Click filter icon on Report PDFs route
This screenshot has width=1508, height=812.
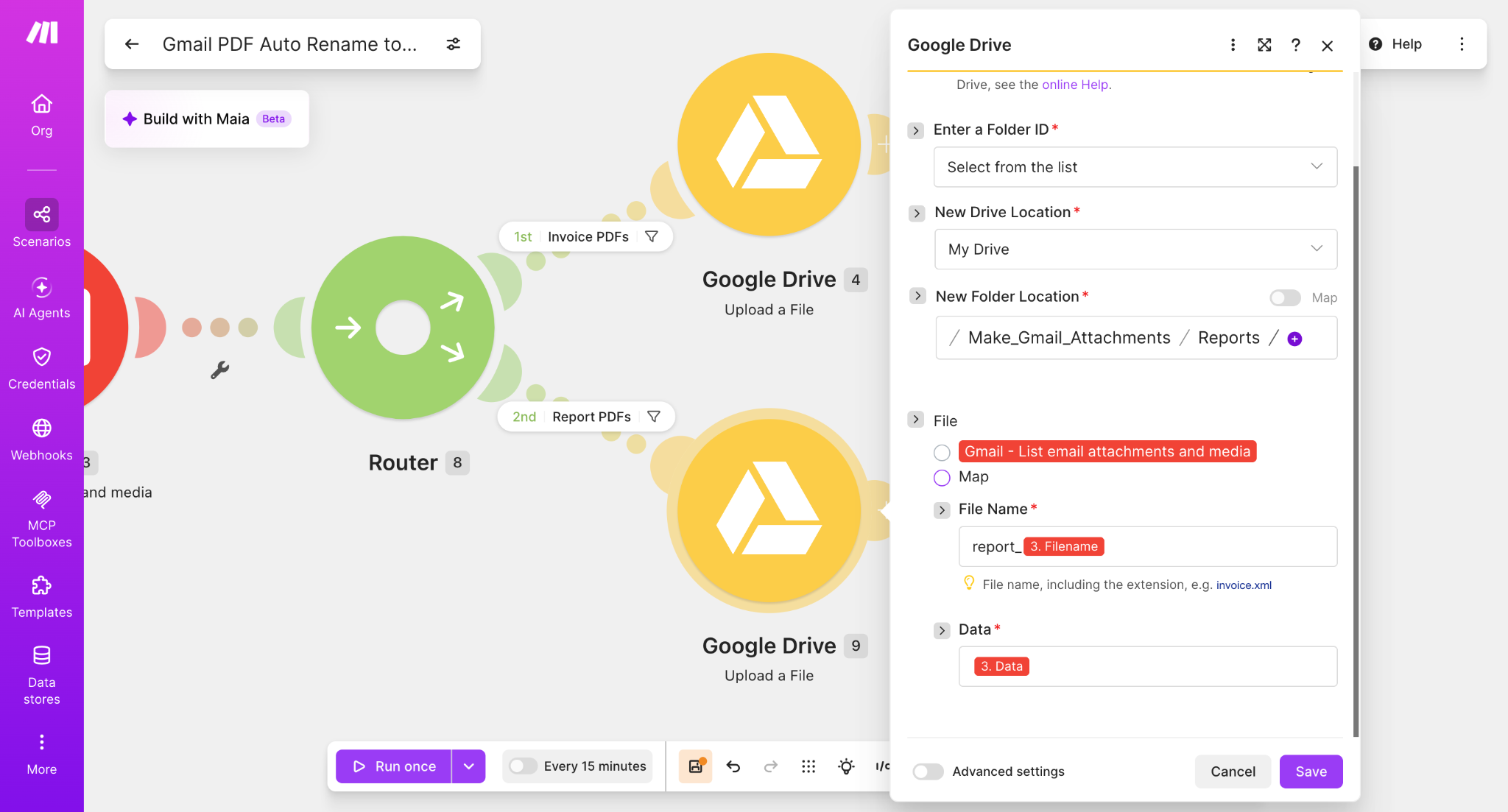coord(654,417)
